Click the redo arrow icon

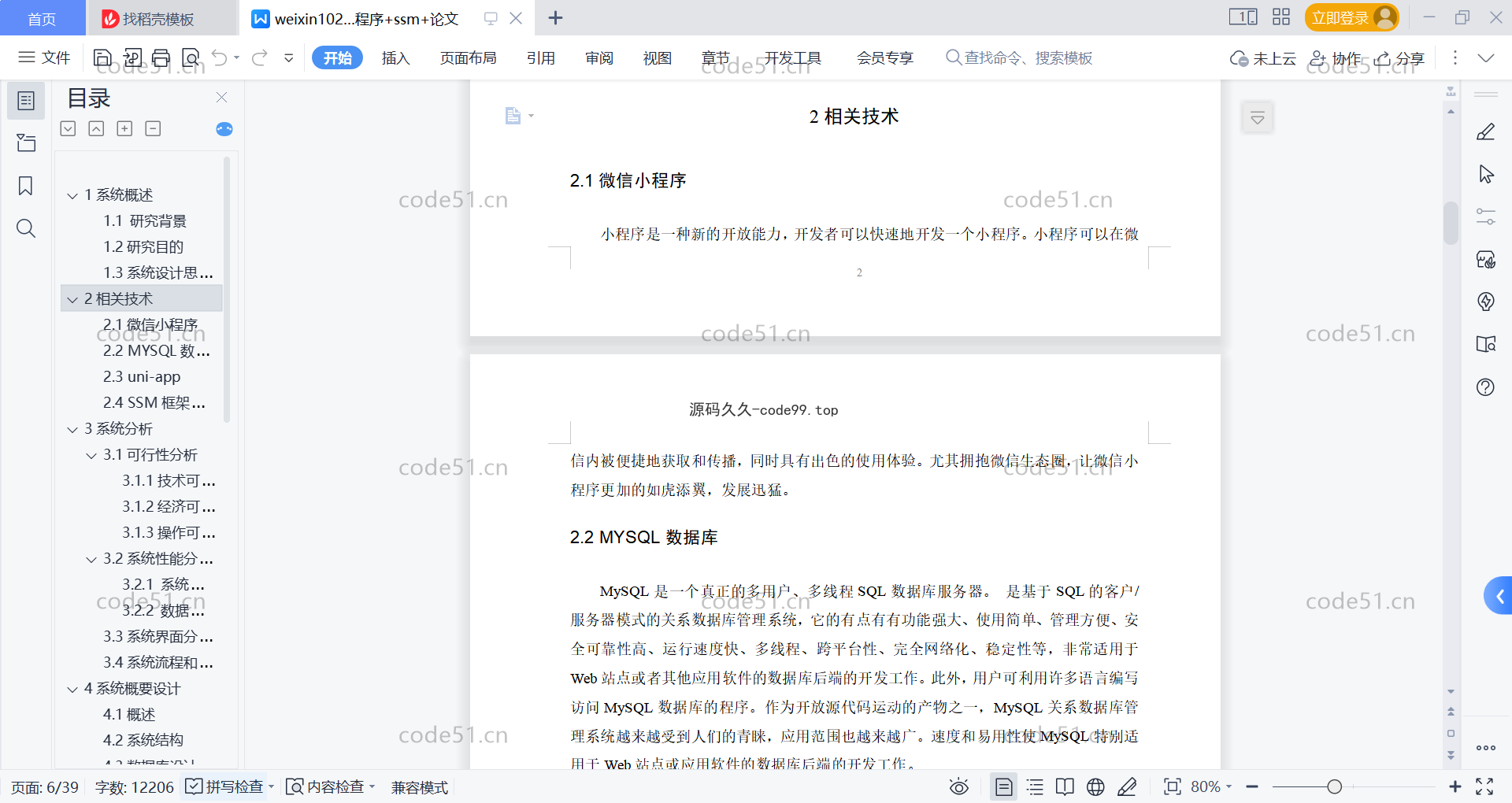tap(260, 57)
